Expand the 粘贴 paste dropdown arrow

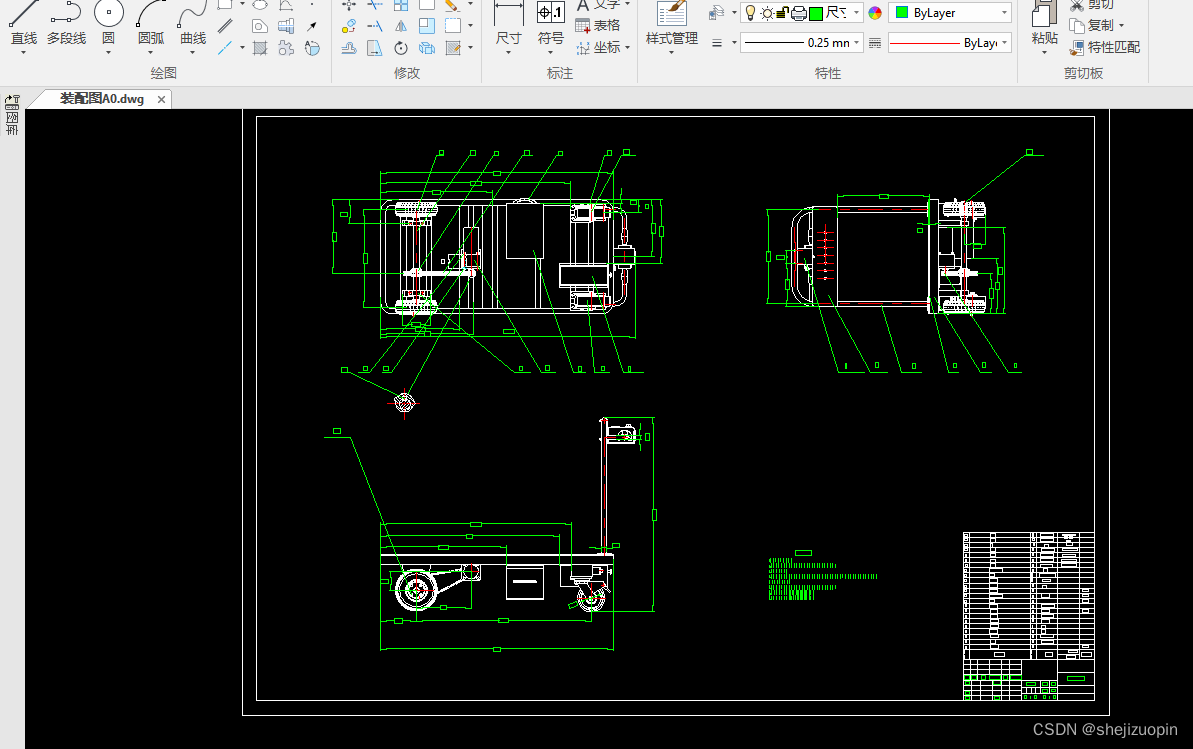click(x=1044, y=53)
